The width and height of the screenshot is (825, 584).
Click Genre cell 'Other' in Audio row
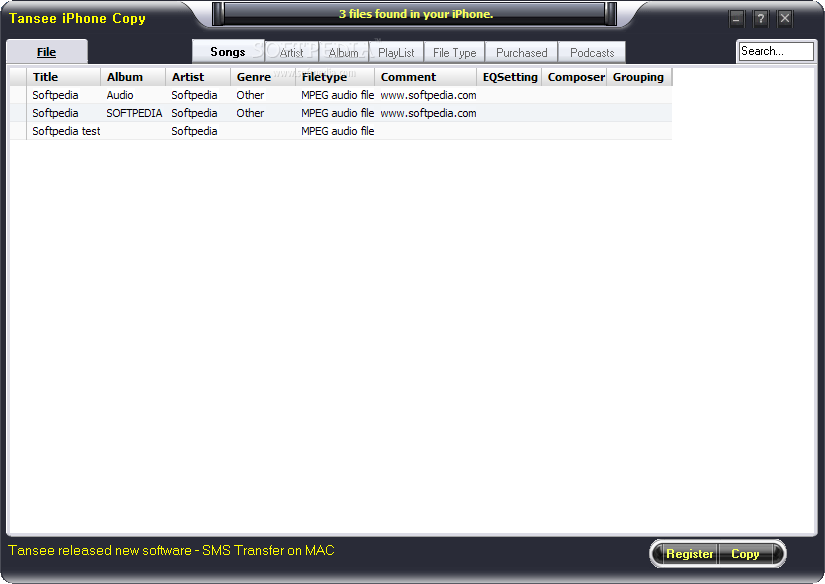(x=250, y=95)
